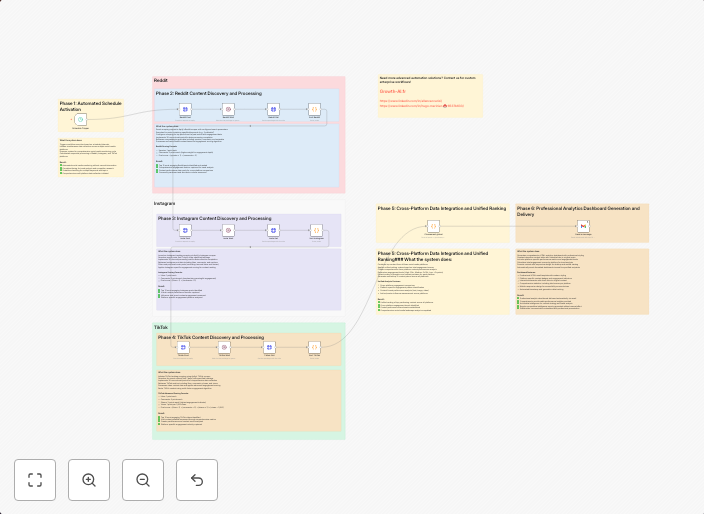
Task: Select the Phase 1 Automated Schedule Activation note
Action: click(x=90, y=105)
